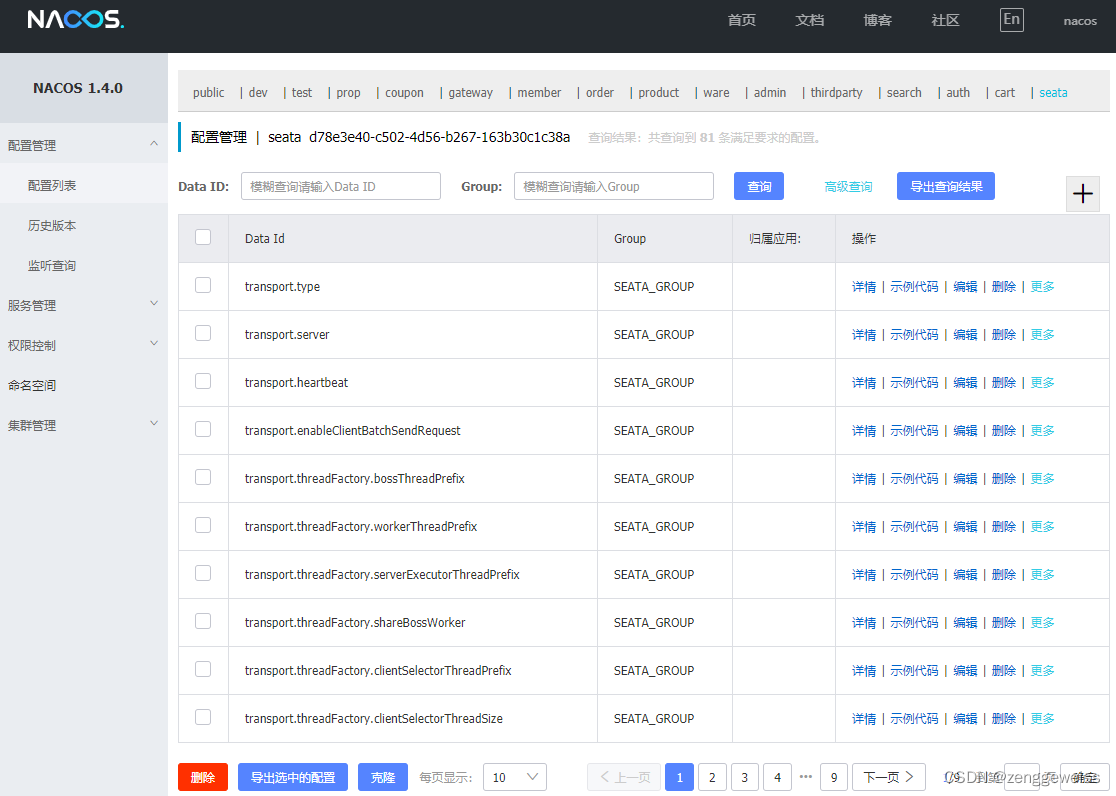Switch to the coupon namespace tab
Screen dimensions: 1116x796
coord(404,93)
